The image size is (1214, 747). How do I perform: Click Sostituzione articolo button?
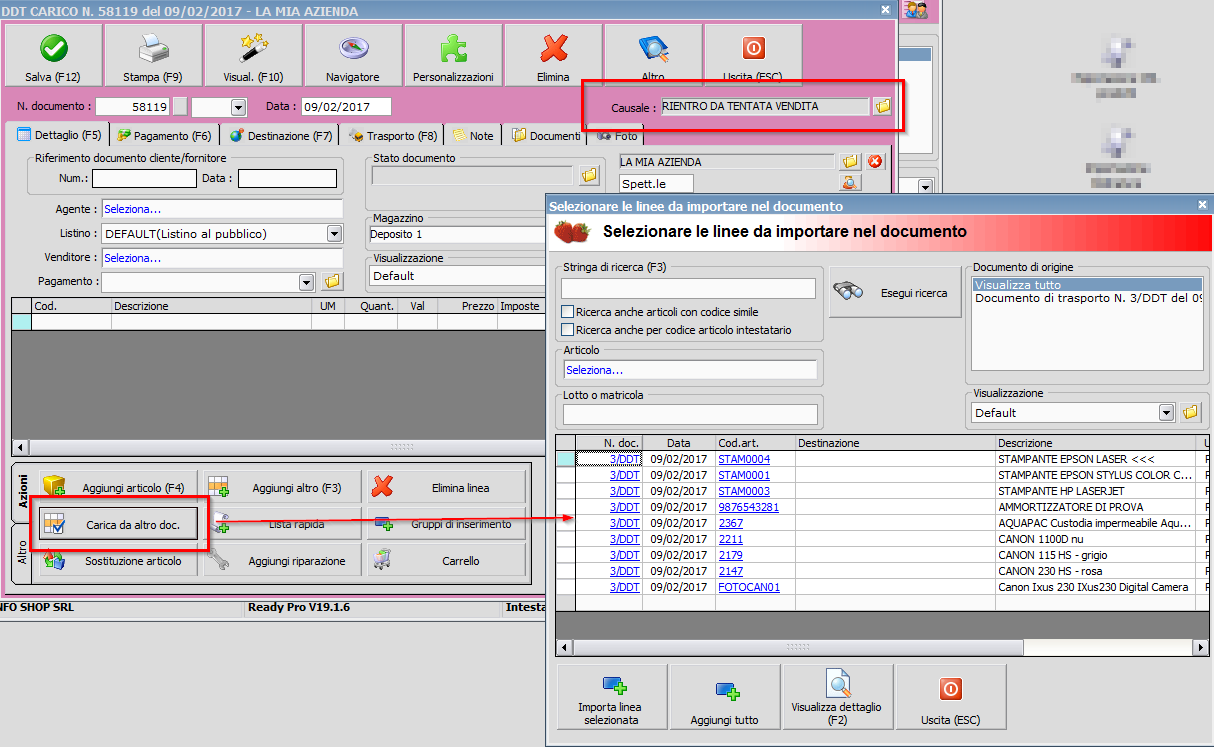click(x=118, y=561)
